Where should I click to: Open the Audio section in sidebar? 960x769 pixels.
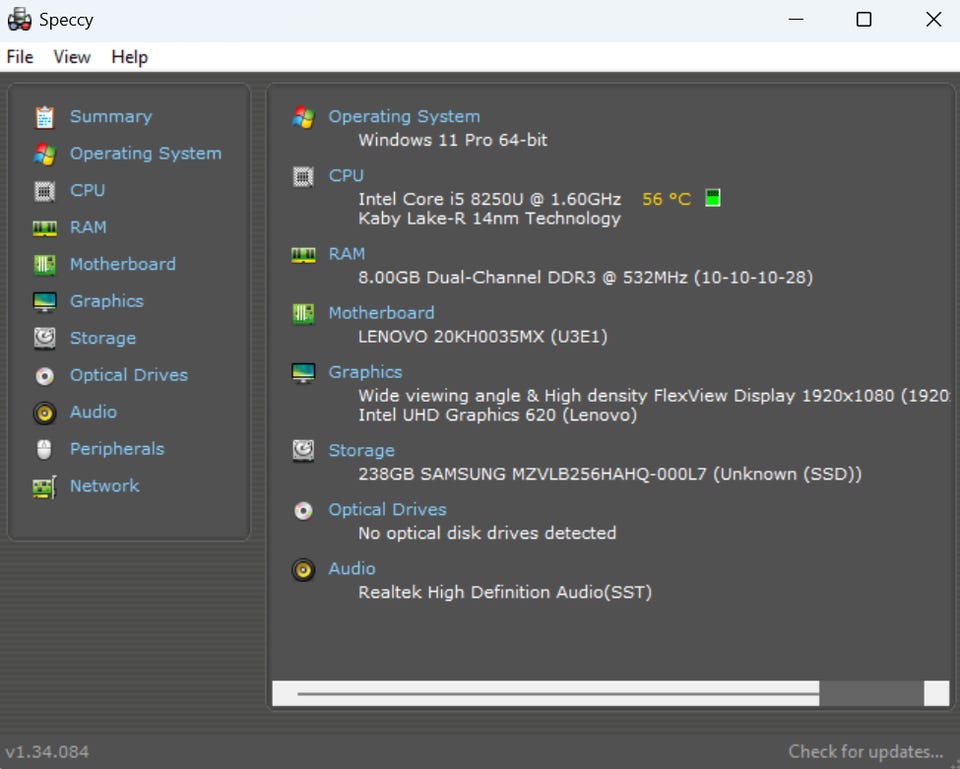coord(93,411)
